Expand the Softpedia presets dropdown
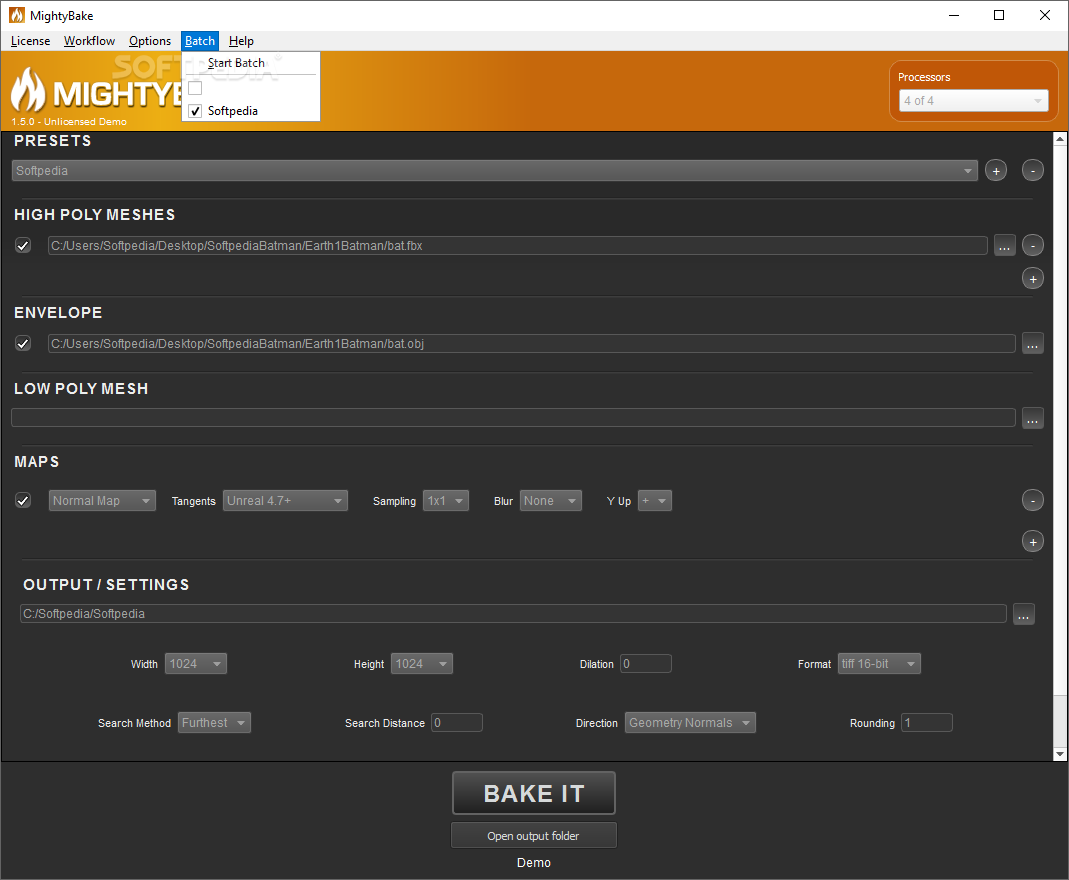This screenshot has height=880, width=1069. (x=494, y=170)
